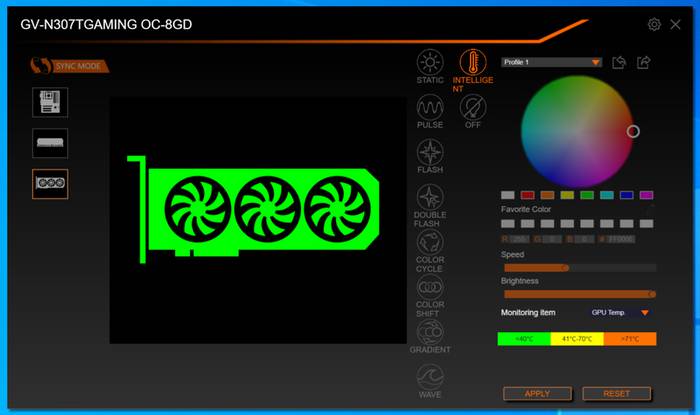Select the memory module device thumbnail

(50, 143)
